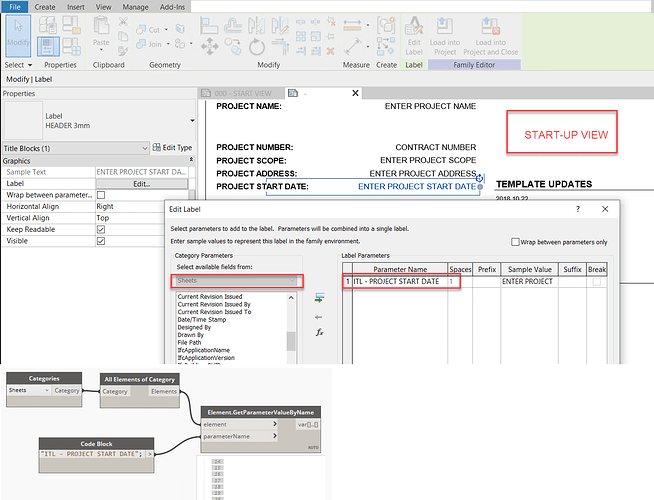
Task: Toggle the Break checkbox in row 1
Action: 597,282
